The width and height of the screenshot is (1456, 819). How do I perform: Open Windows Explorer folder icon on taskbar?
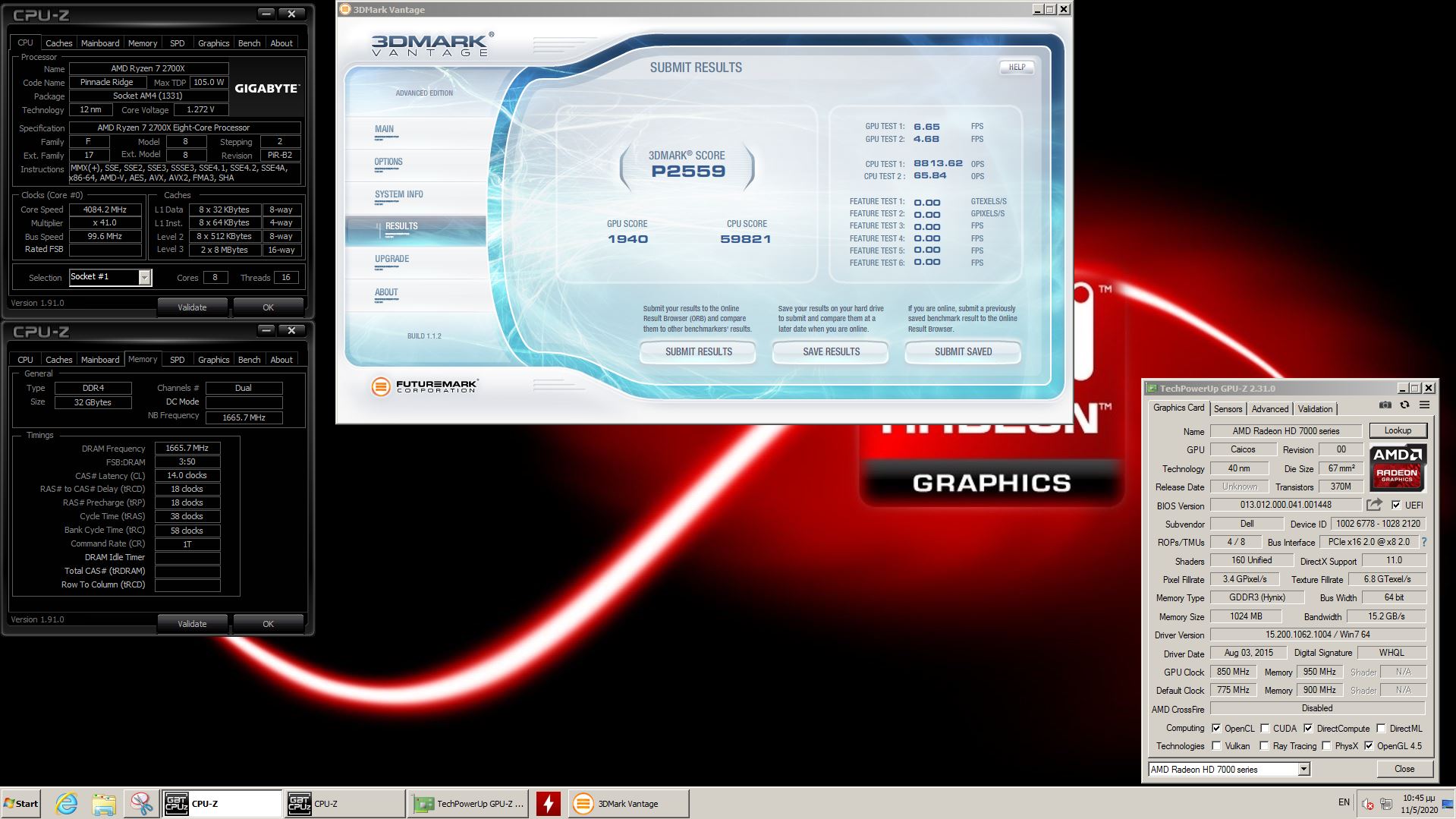pos(104,804)
